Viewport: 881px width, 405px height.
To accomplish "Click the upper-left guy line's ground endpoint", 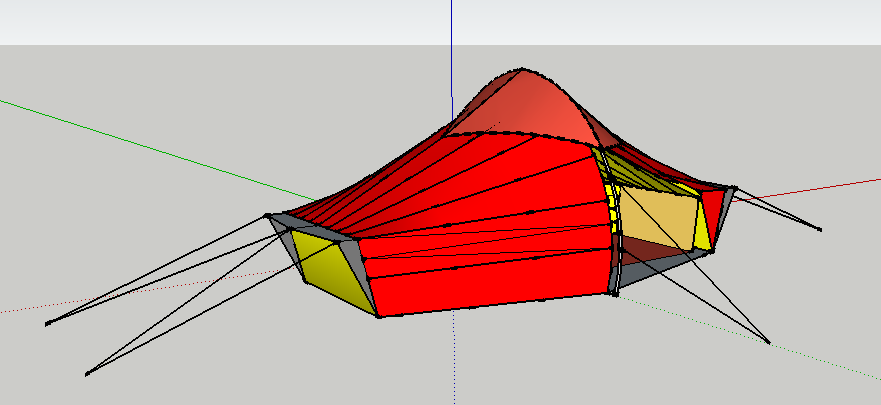I will point(47,323).
